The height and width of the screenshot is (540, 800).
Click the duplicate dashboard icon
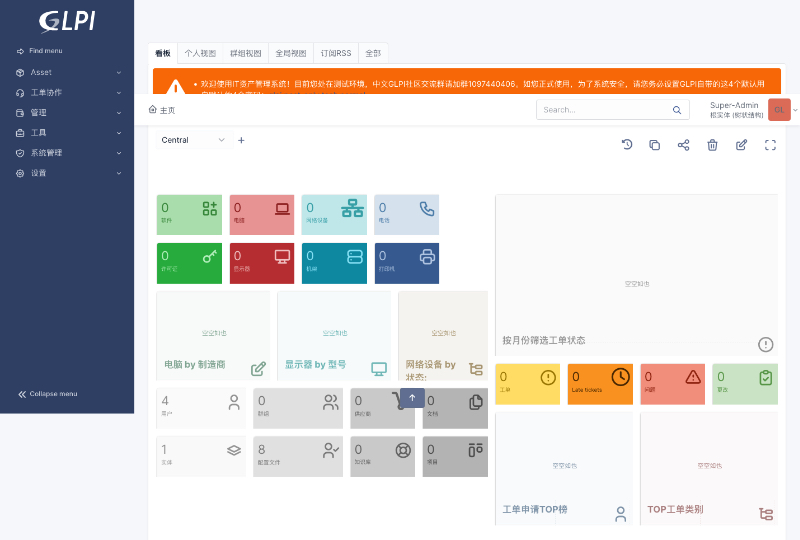pyautogui.click(x=655, y=145)
